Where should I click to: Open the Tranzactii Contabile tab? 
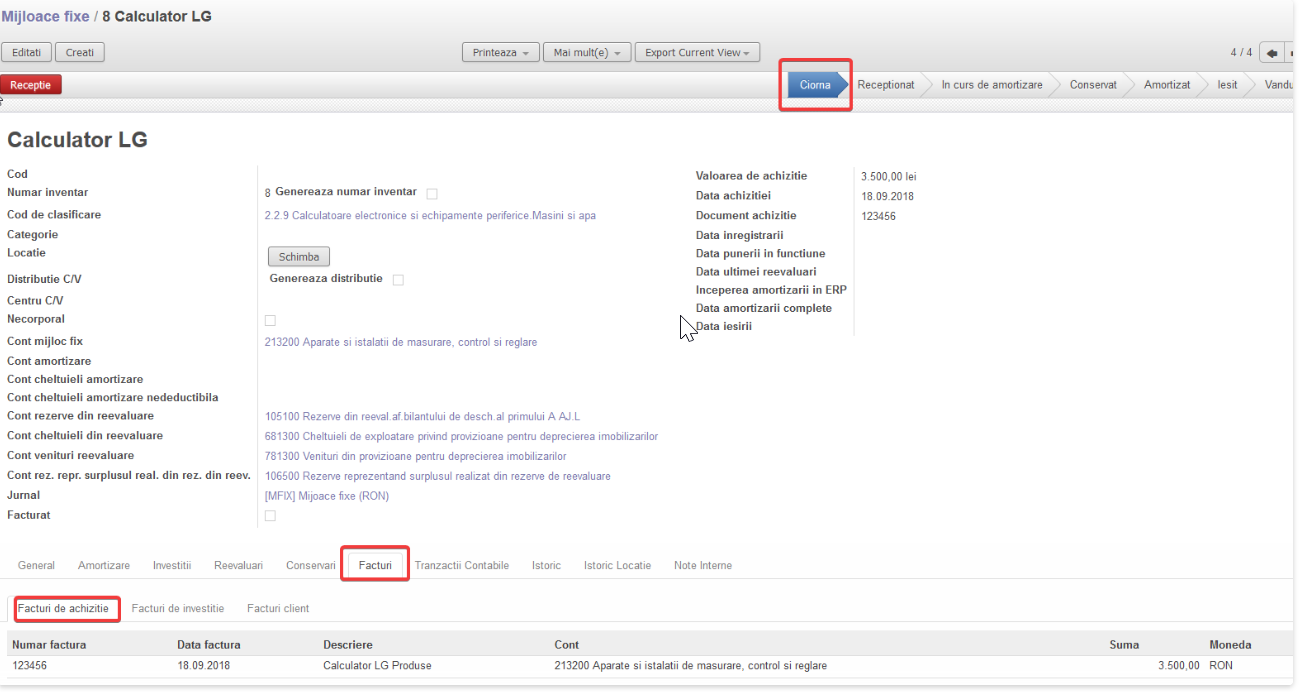pyautogui.click(x=461, y=566)
